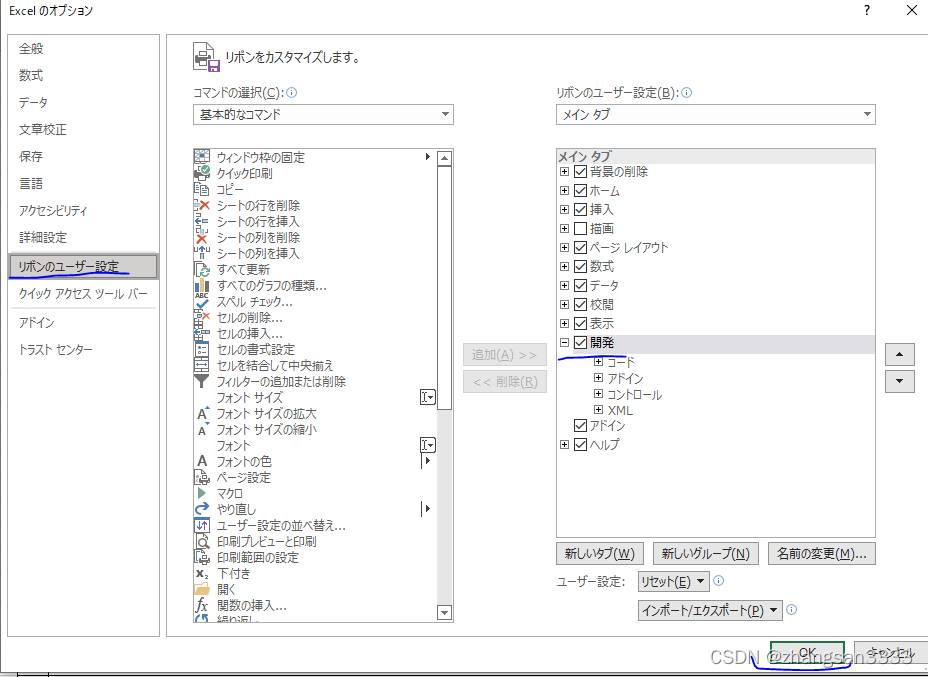The width and height of the screenshot is (928, 677).
Task: Click info icon beside リセット button
Action: pos(718,581)
